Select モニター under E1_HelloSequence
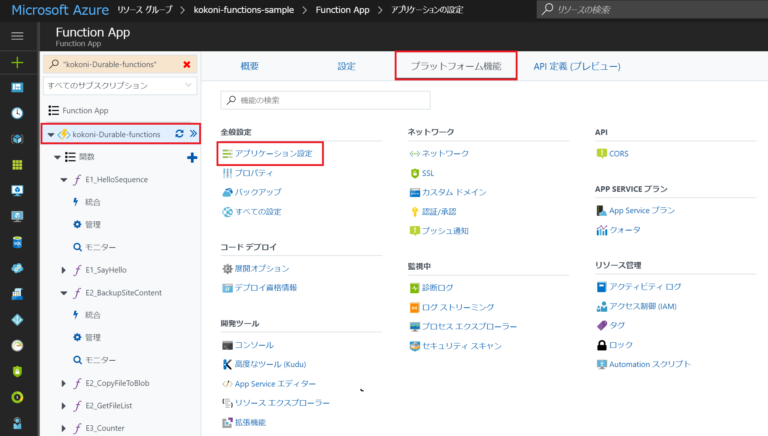 (100, 247)
